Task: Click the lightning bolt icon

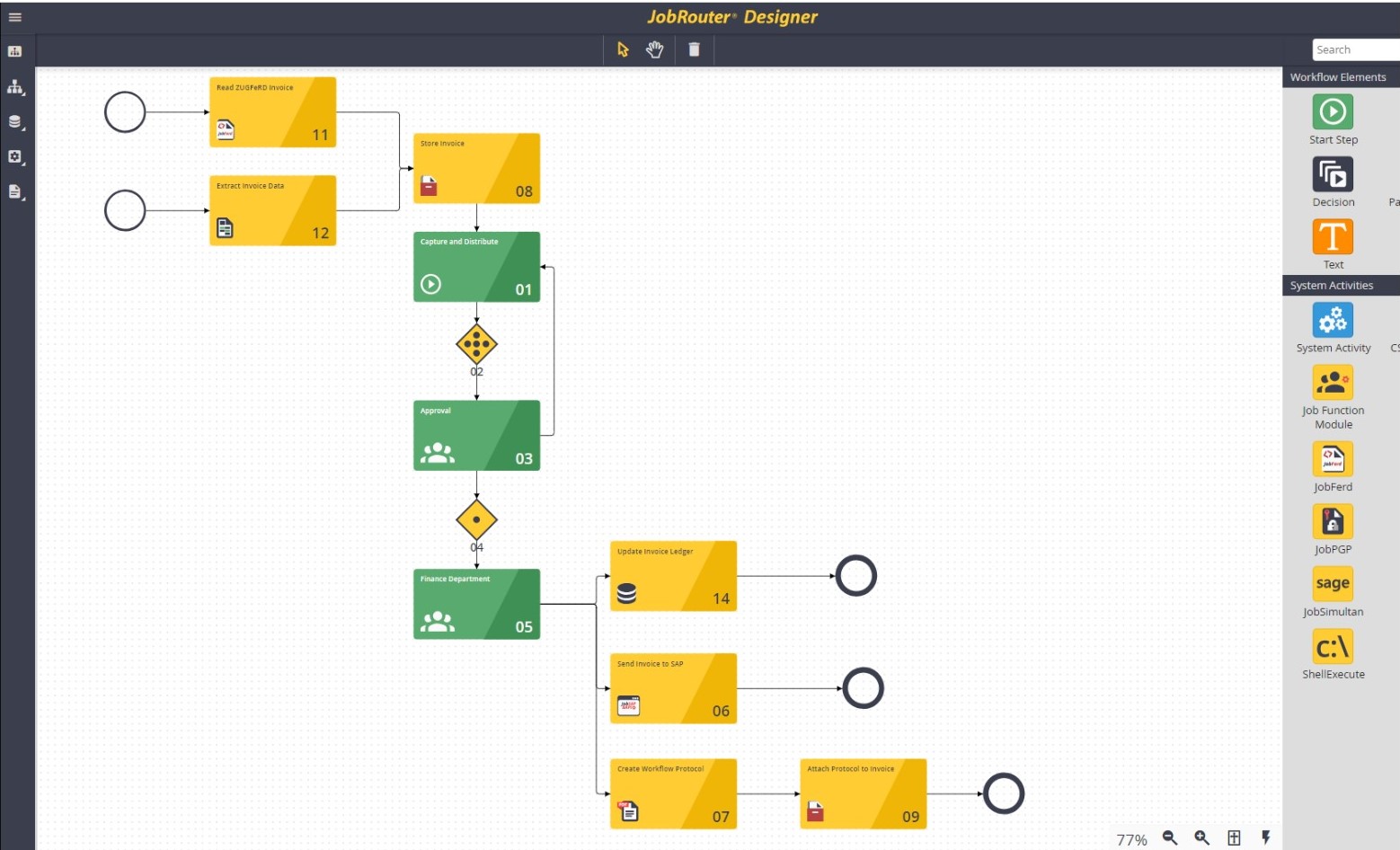Action: coord(1265,837)
